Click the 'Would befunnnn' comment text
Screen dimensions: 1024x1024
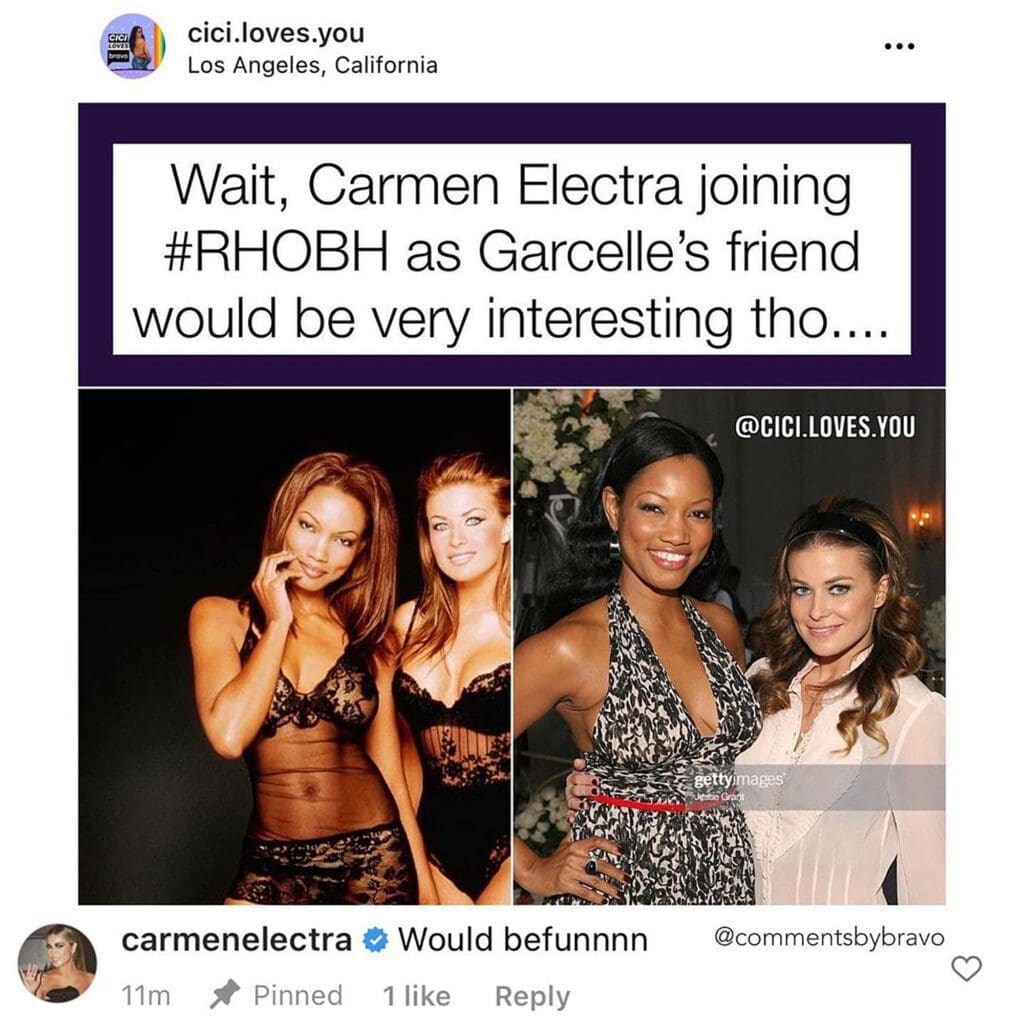pyautogui.click(x=523, y=940)
